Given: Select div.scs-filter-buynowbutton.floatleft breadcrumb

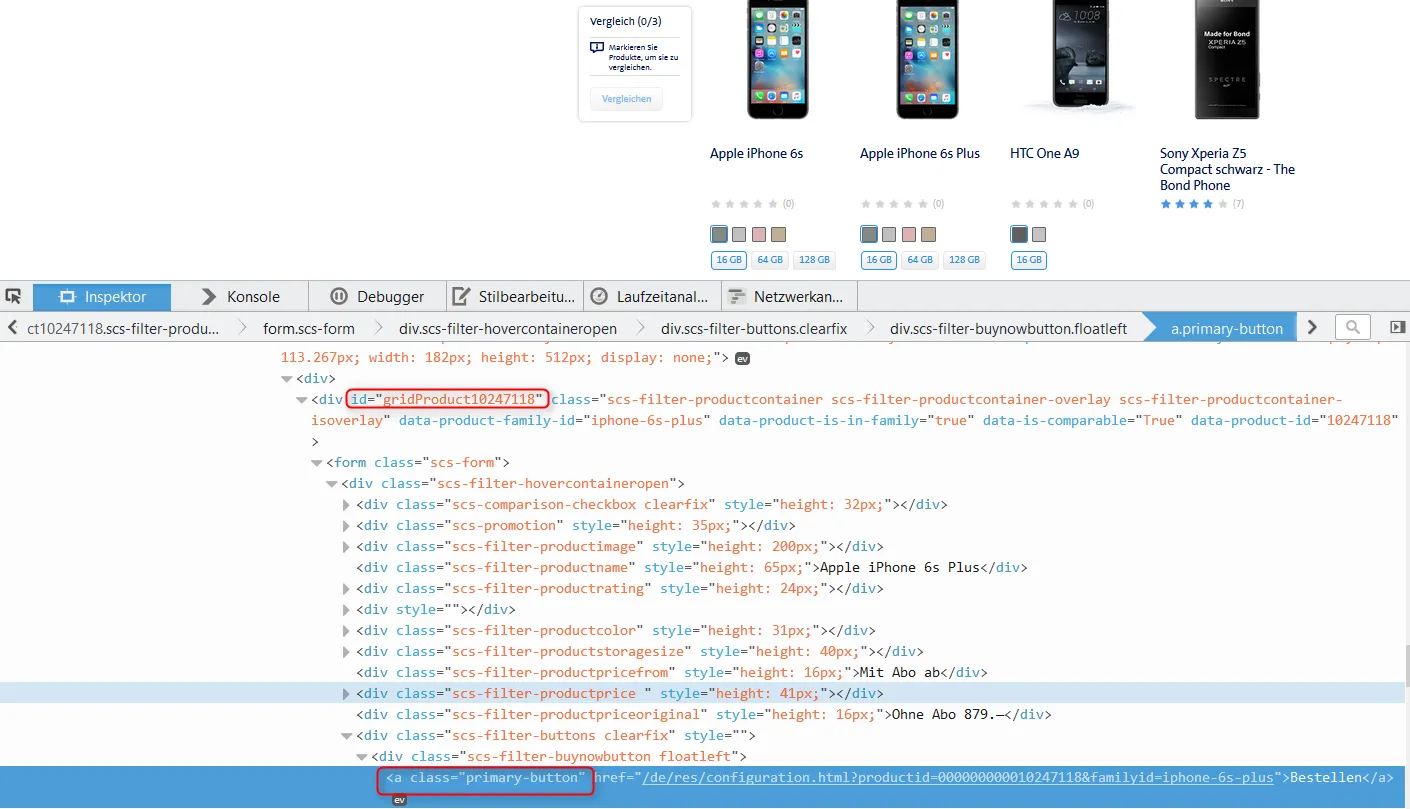Looking at the screenshot, I should tap(1008, 328).
